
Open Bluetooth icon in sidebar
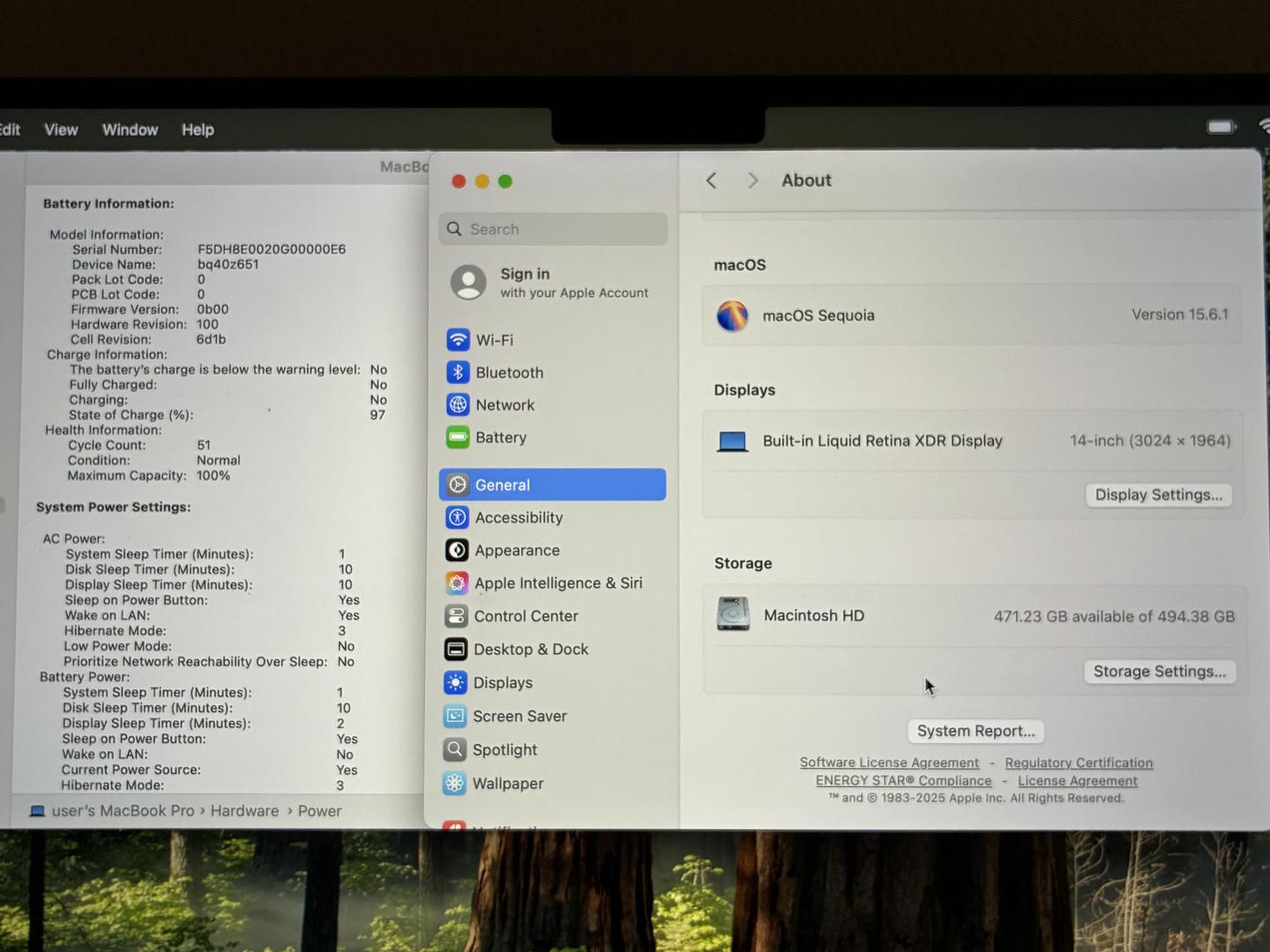(458, 372)
